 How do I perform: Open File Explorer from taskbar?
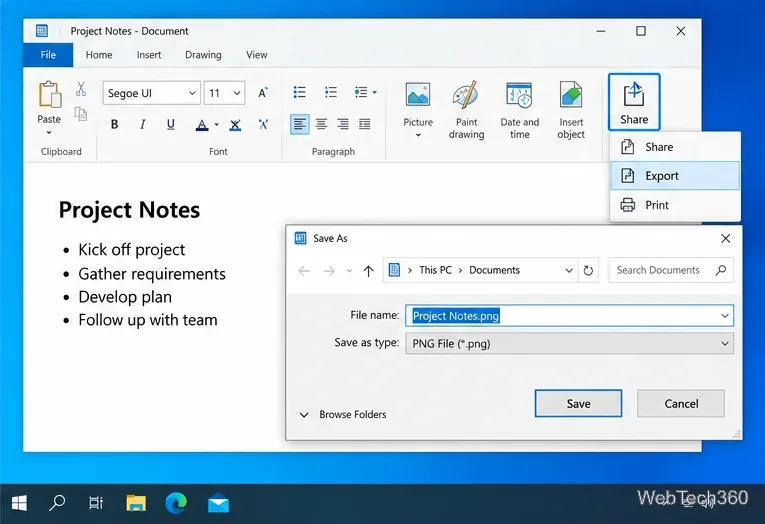point(136,503)
